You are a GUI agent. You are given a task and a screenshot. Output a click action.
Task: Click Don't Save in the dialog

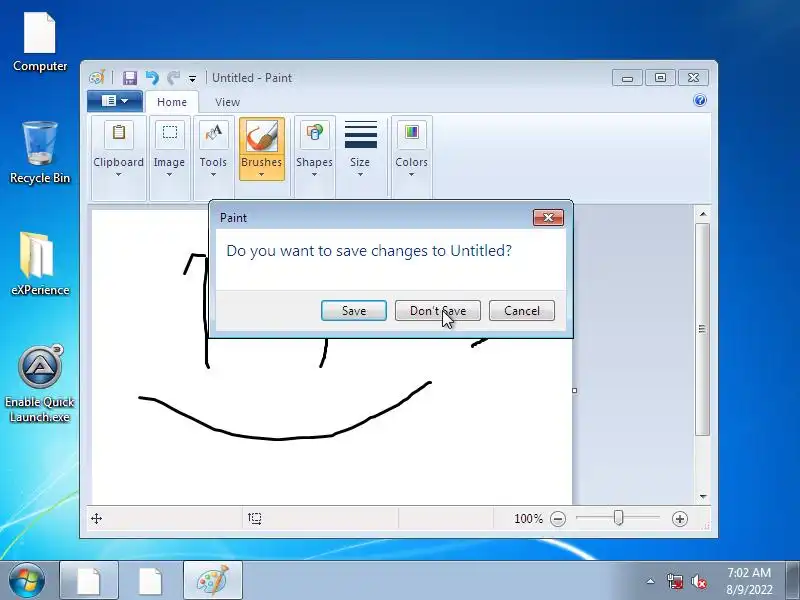pos(438,311)
